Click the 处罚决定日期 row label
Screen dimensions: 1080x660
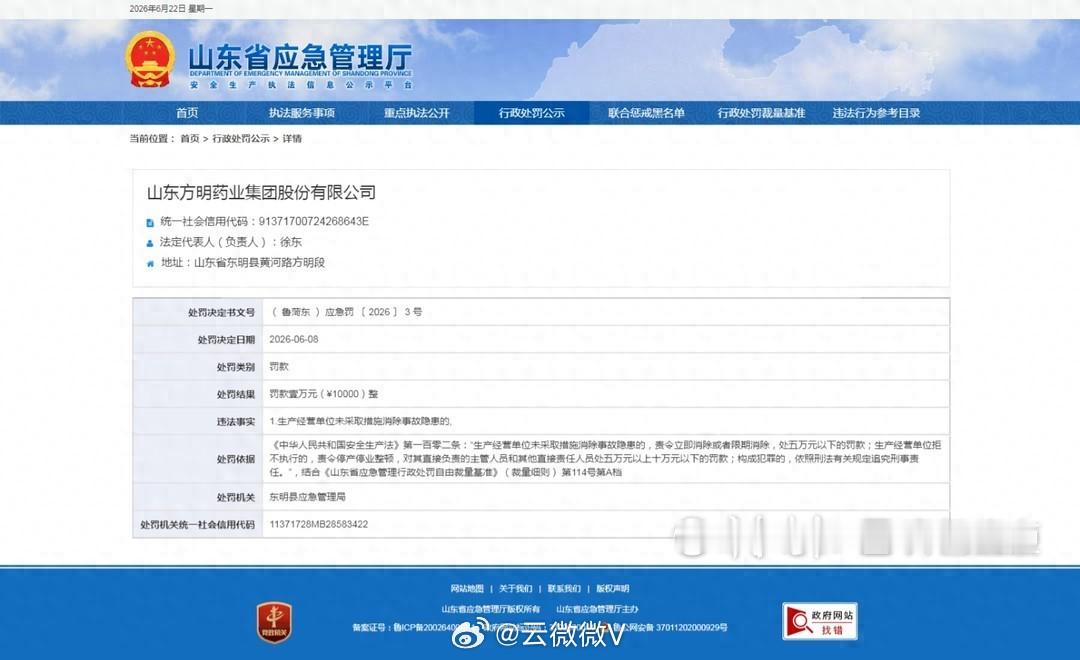click(x=226, y=340)
